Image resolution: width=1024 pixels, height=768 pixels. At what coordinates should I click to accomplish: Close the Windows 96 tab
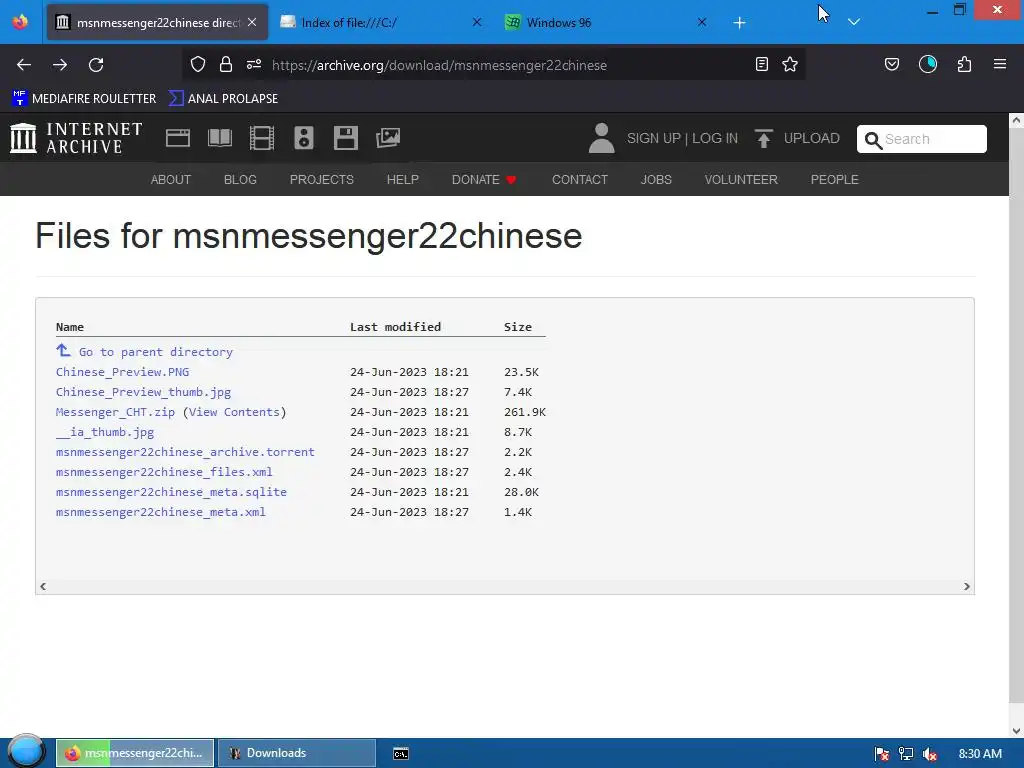[x=702, y=22]
